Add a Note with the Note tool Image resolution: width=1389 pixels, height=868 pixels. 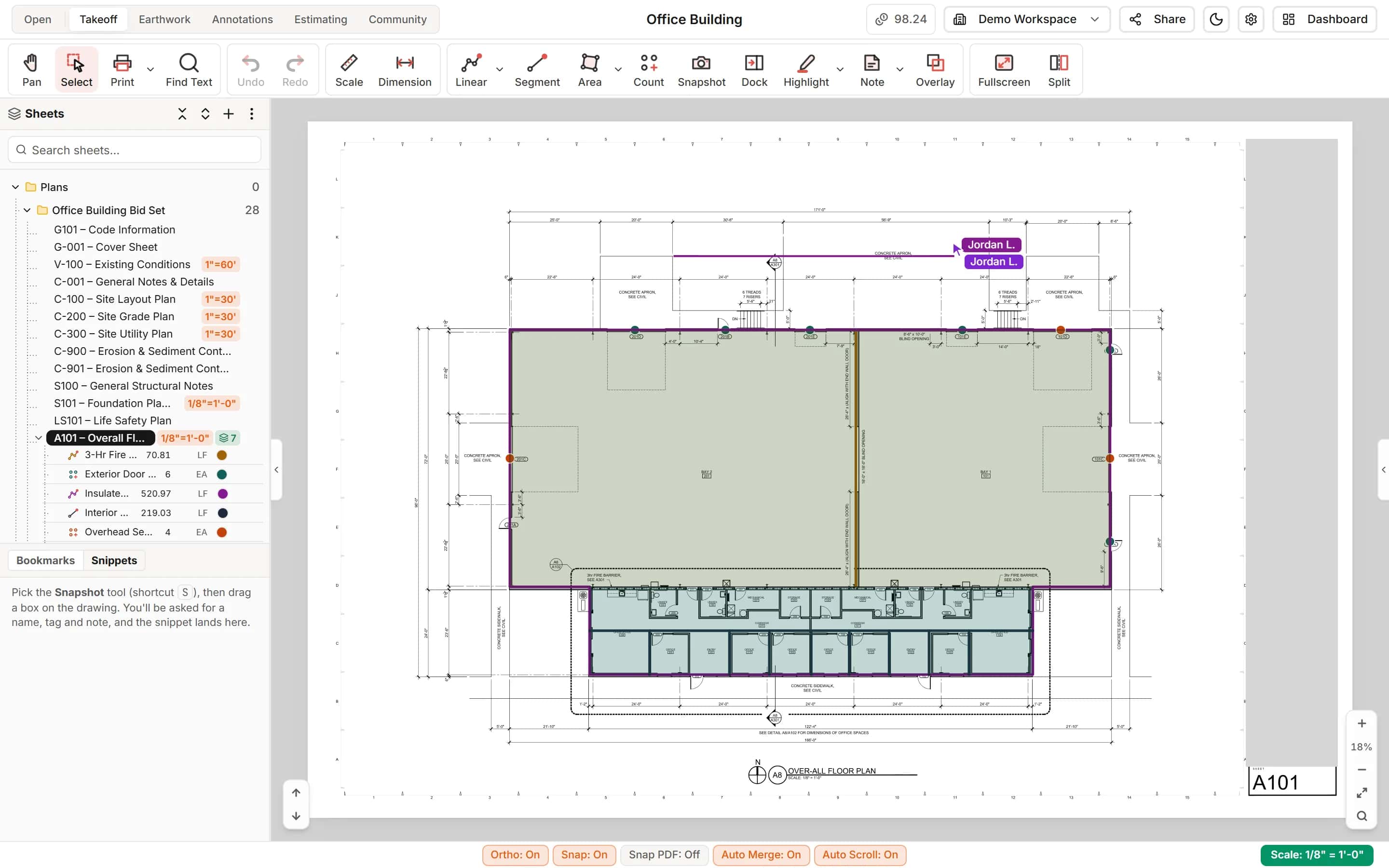[872, 70]
